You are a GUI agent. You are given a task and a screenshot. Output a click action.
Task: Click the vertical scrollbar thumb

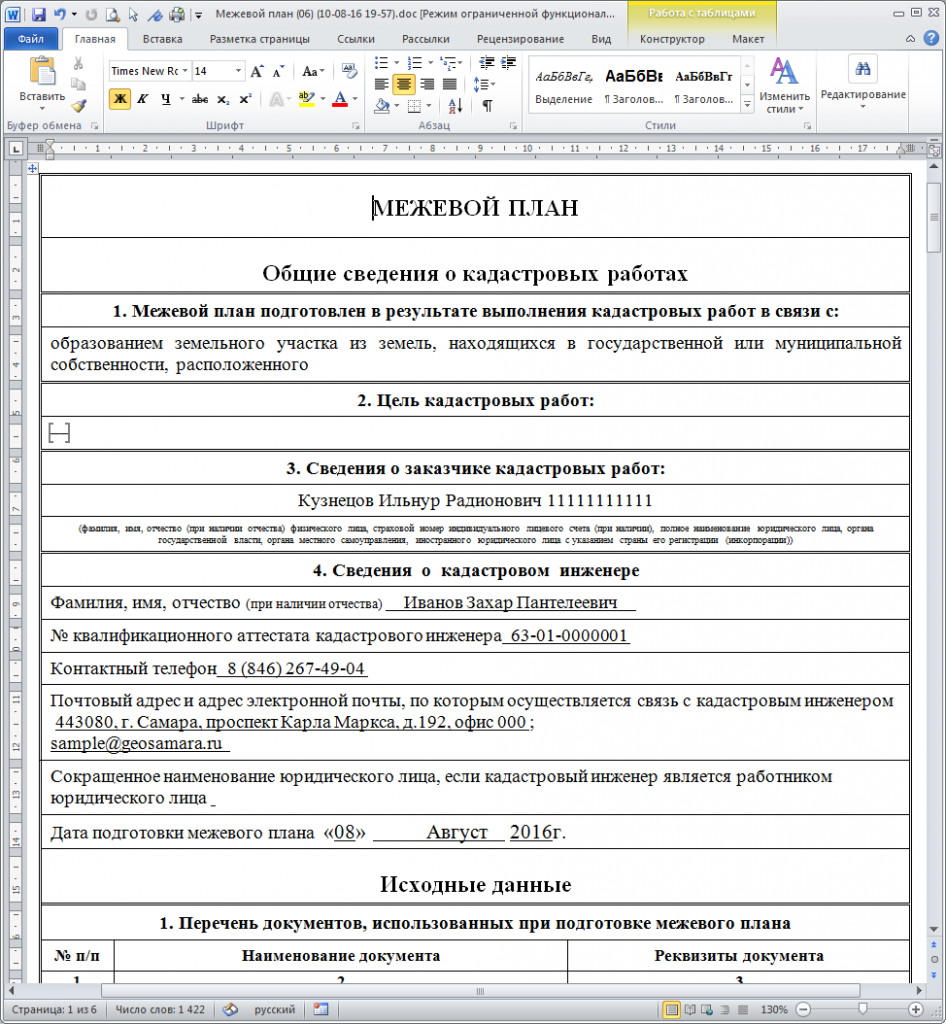point(934,218)
